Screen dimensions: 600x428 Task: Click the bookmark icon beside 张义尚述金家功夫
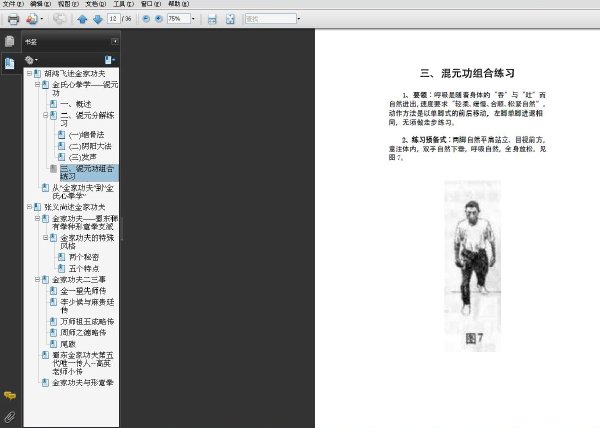[37, 207]
